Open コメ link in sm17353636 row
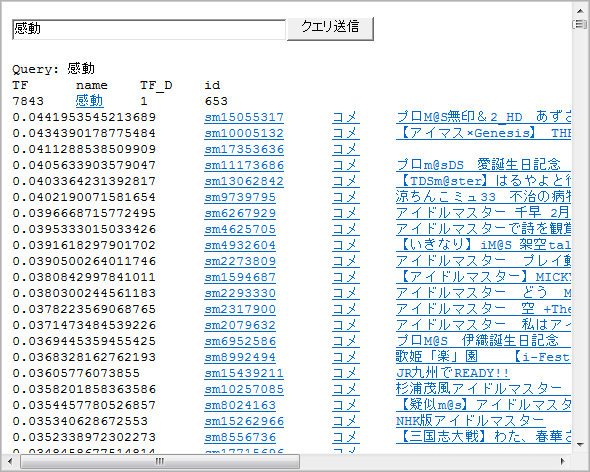This screenshot has height=472, width=590. 346,149
